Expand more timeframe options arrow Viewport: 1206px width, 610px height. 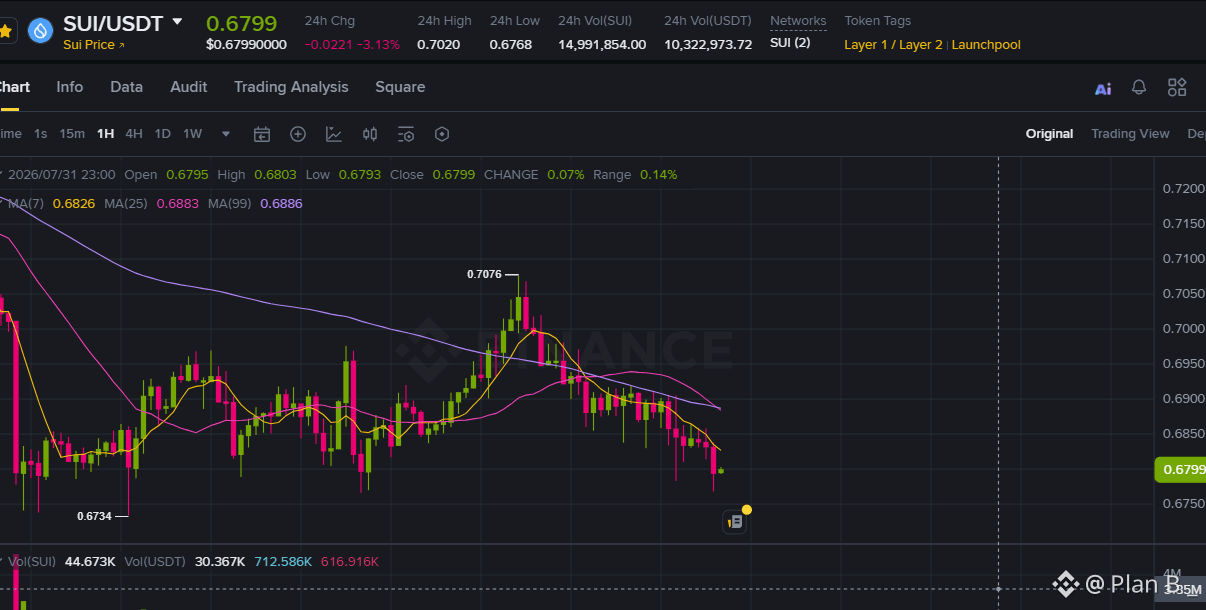[226, 134]
